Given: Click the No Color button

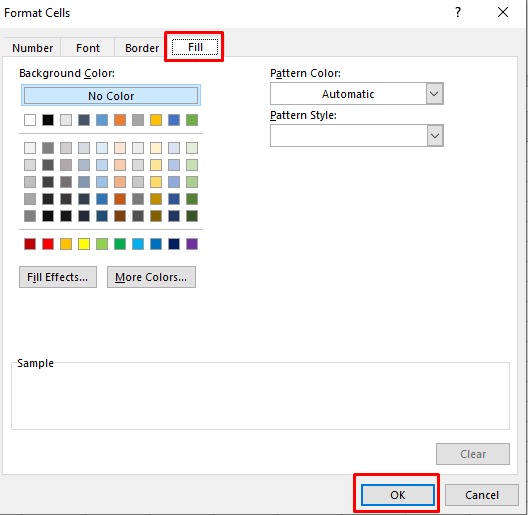Looking at the screenshot, I should point(111,96).
